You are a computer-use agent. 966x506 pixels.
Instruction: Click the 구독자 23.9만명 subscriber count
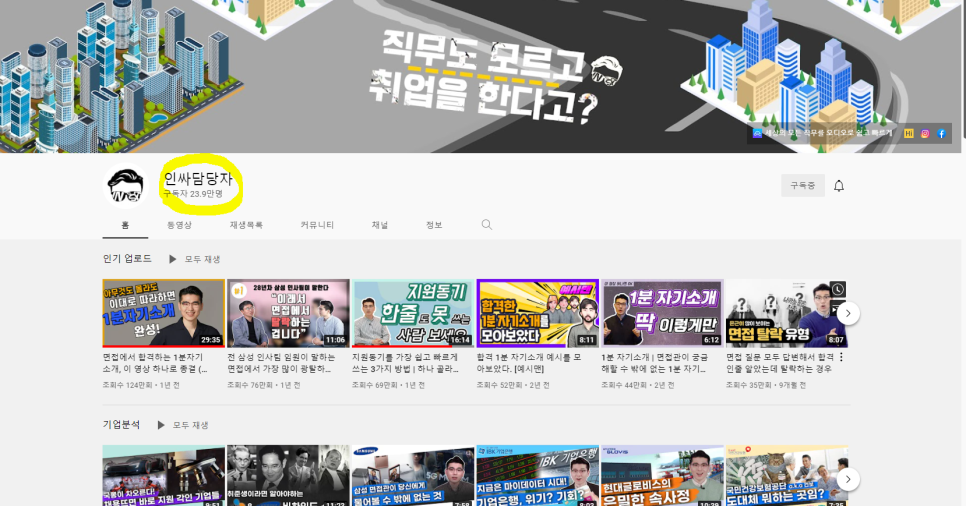[x=193, y=194]
